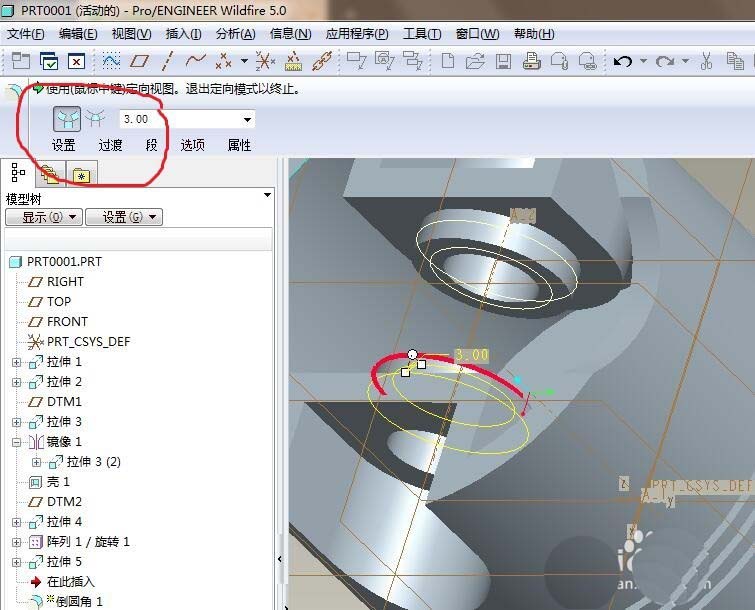Click the 模型树 header dropdown arrow

(x=267, y=195)
